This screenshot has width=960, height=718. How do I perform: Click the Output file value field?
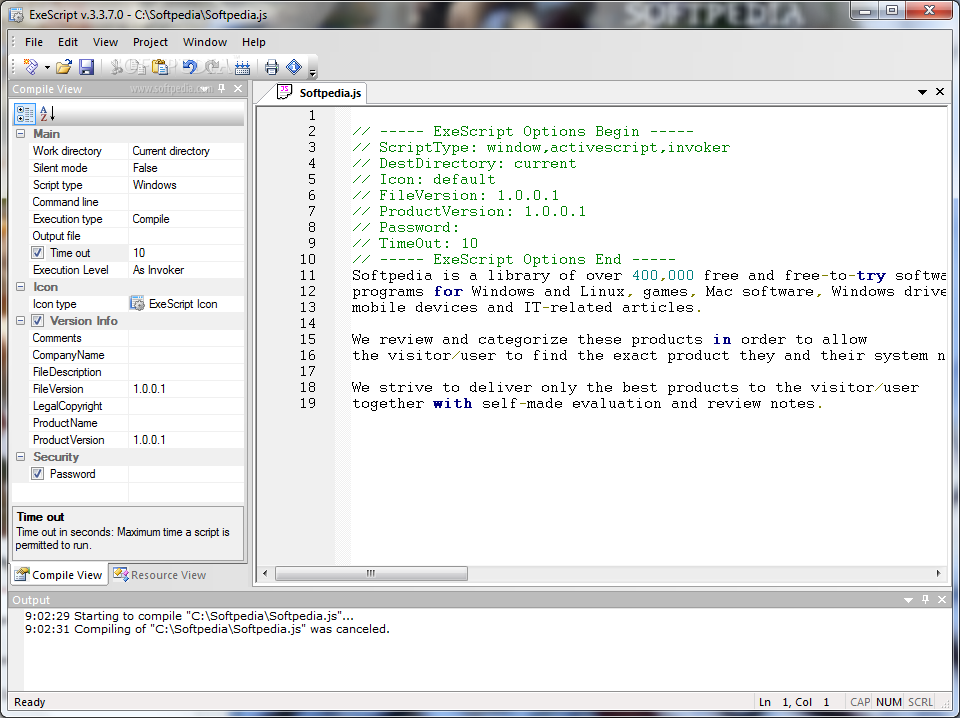point(186,236)
